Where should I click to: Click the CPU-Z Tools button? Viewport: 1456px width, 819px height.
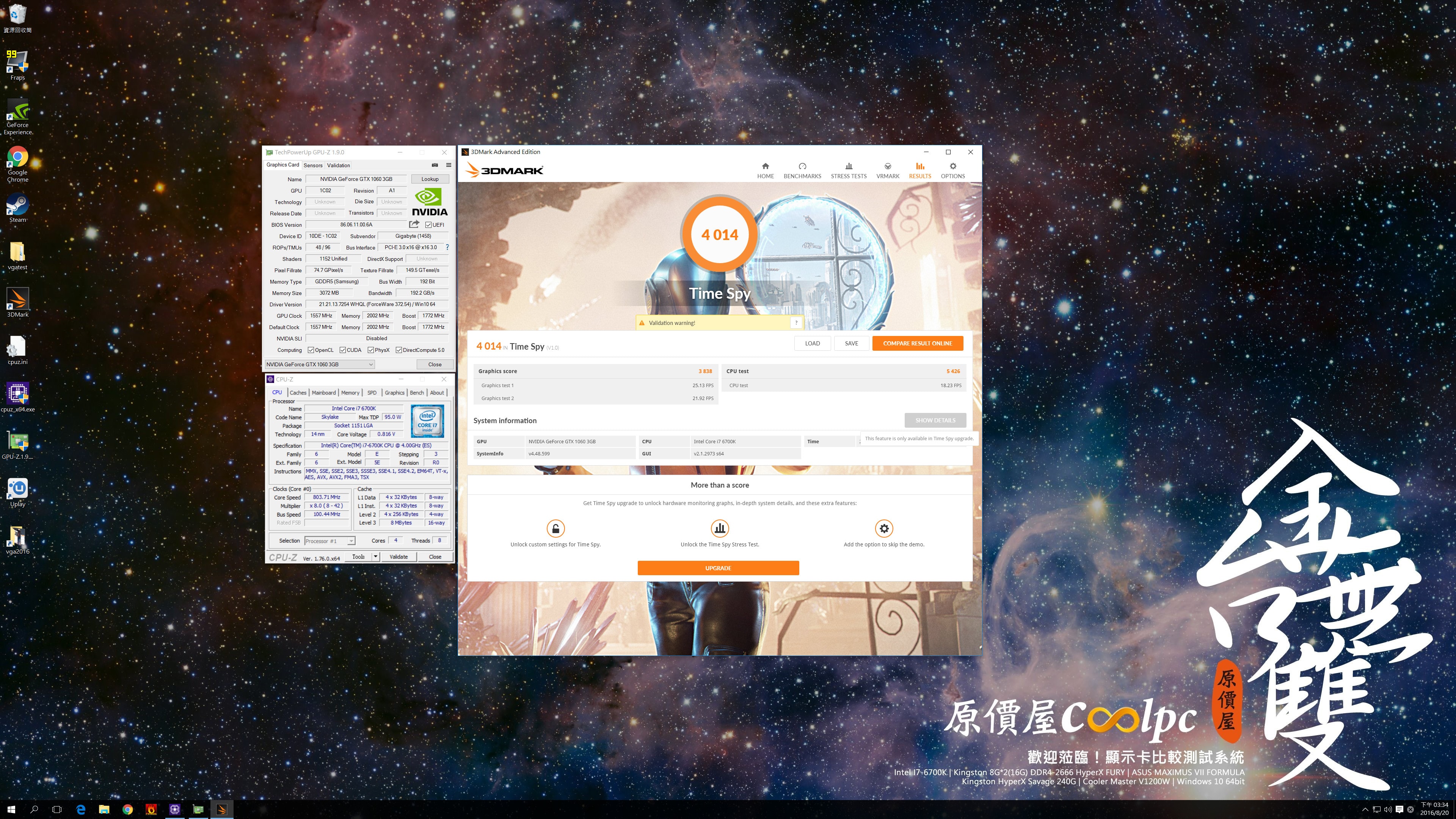(358, 557)
